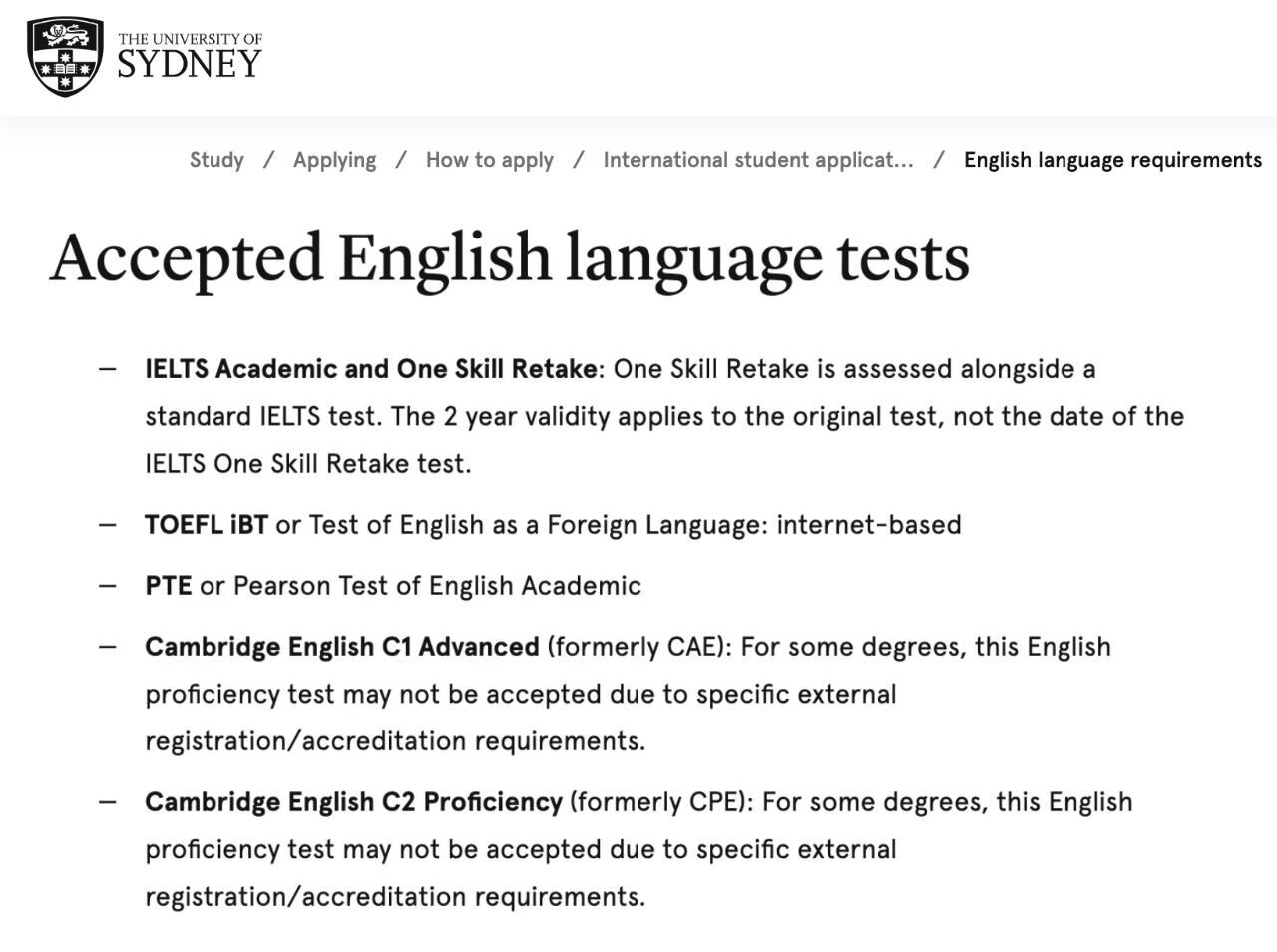Viewport: 1277px width, 952px height.
Task: Click the dash bullet beside TOEFL iBT
Action: pyautogui.click(x=107, y=525)
